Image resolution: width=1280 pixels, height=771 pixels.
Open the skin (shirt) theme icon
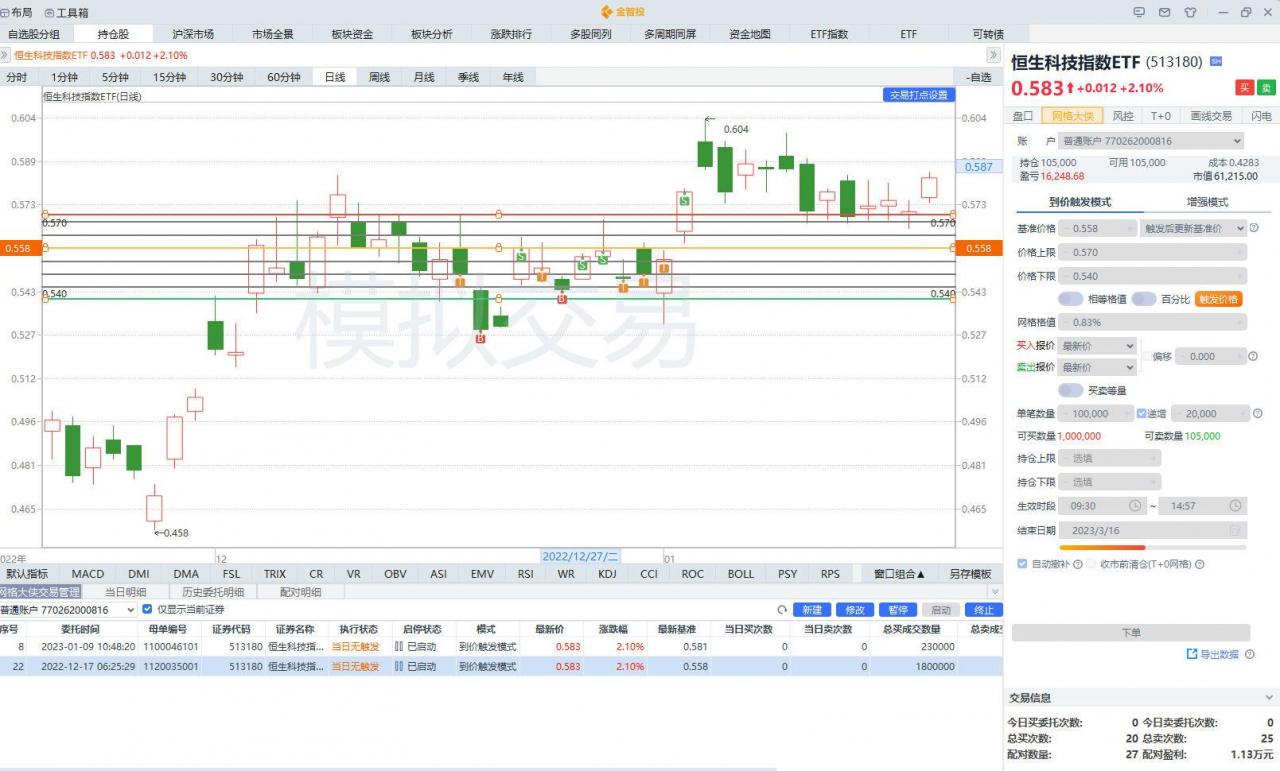(1190, 12)
